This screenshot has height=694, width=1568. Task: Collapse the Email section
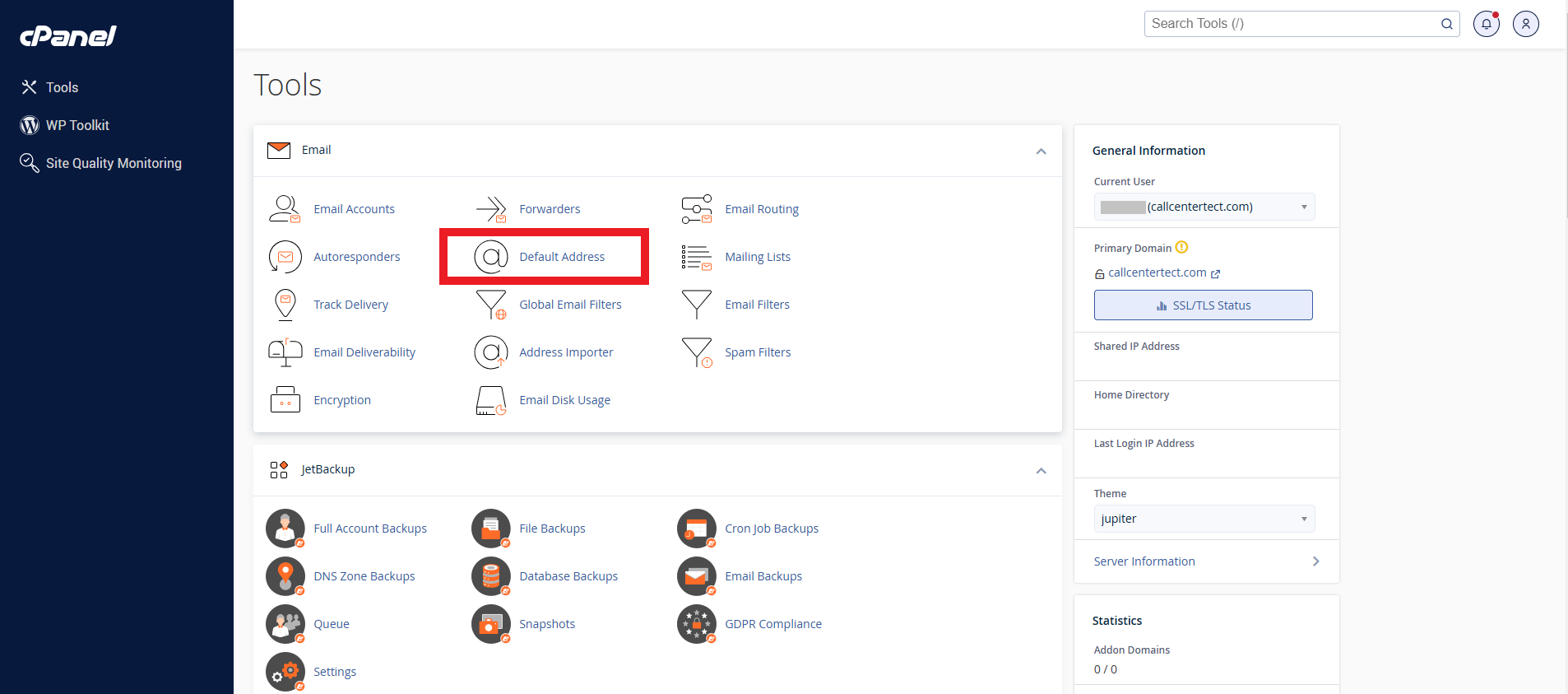pyautogui.click(x=1041, y=151)
